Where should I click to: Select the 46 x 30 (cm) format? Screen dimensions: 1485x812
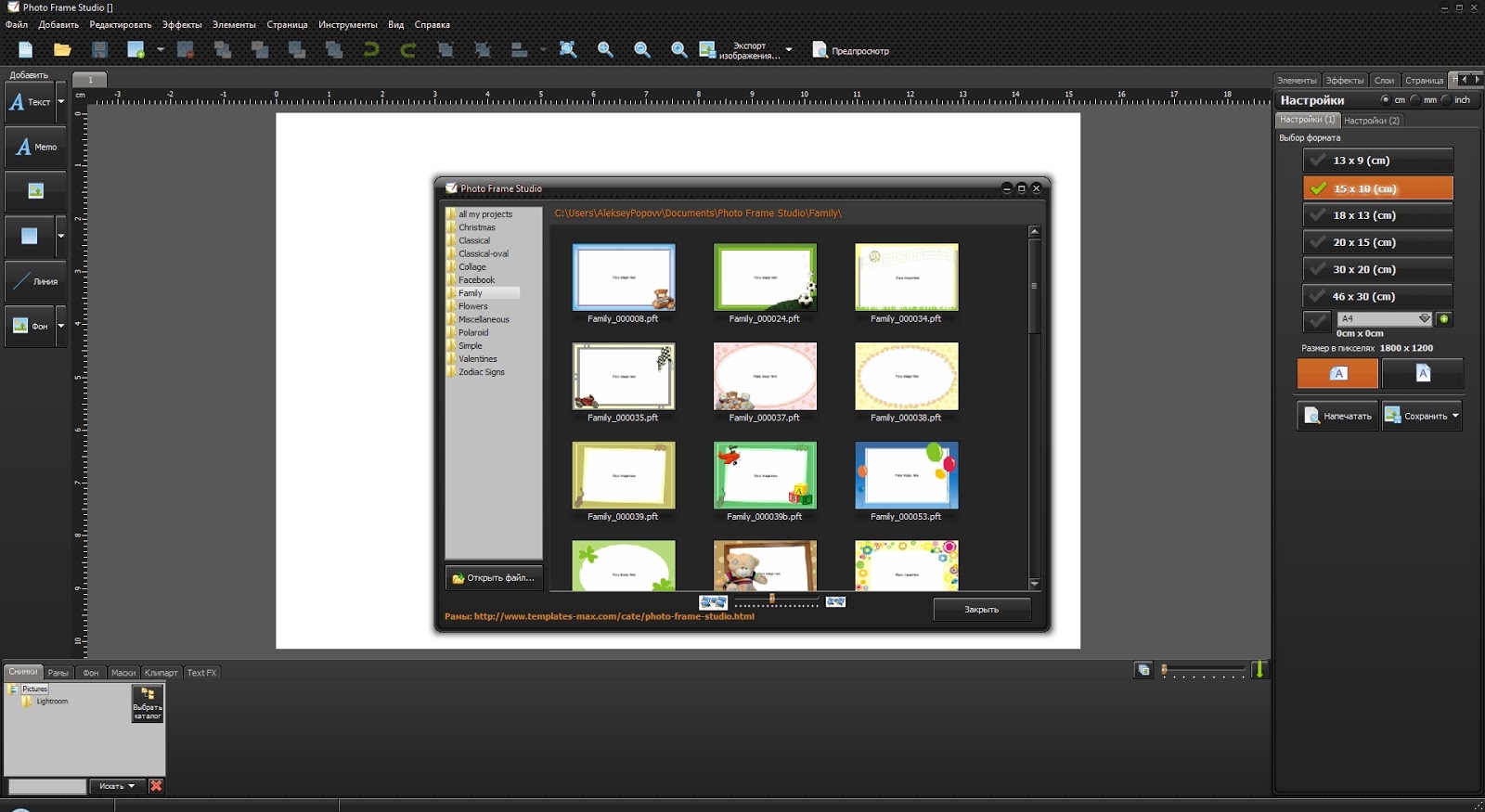click(1378, 296)
